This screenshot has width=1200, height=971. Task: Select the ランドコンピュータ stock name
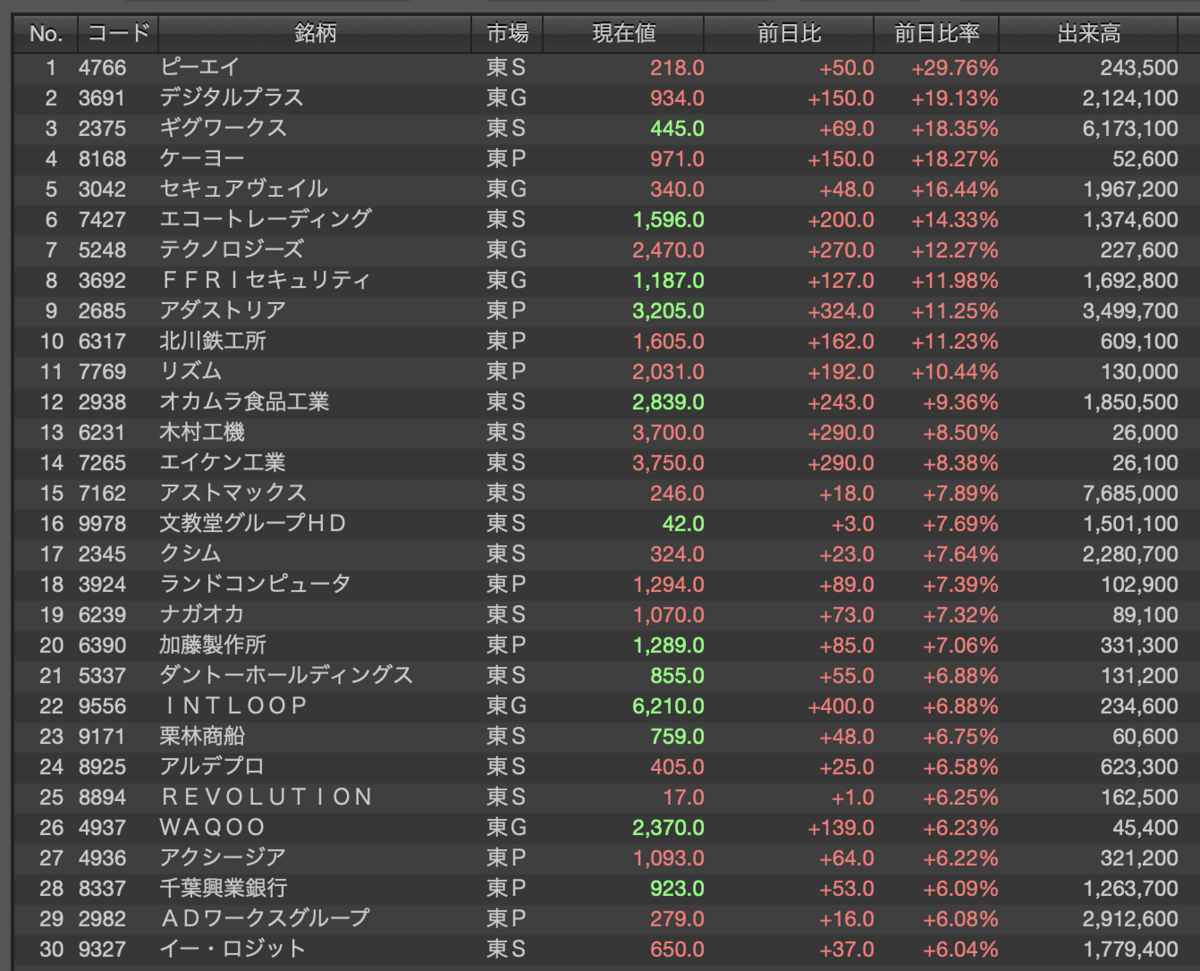[255, 584]
